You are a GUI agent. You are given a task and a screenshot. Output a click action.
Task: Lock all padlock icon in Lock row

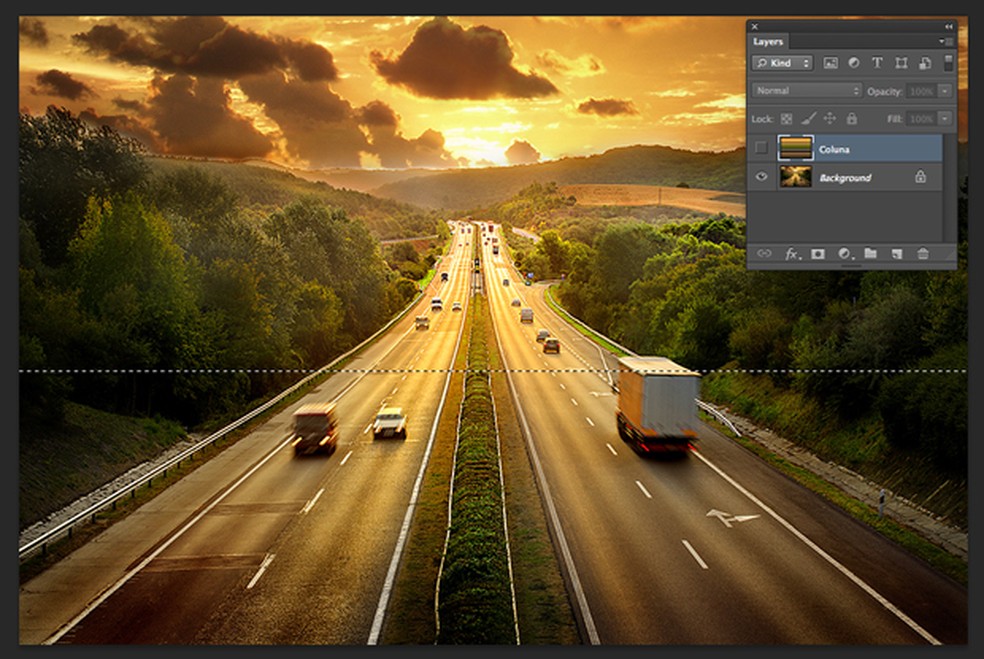(852, 118)
